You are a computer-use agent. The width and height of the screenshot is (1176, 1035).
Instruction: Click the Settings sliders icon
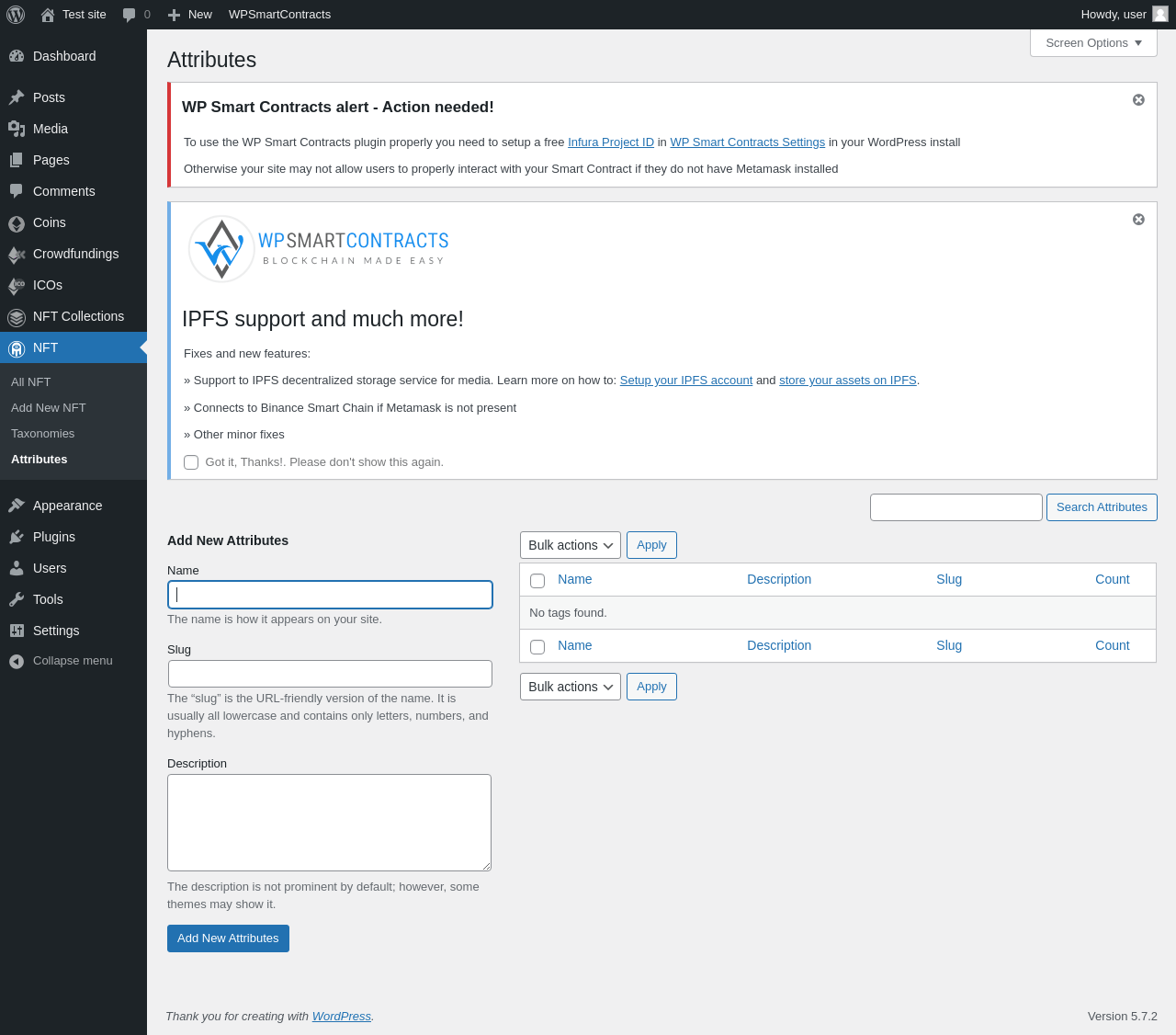(17, 631)
